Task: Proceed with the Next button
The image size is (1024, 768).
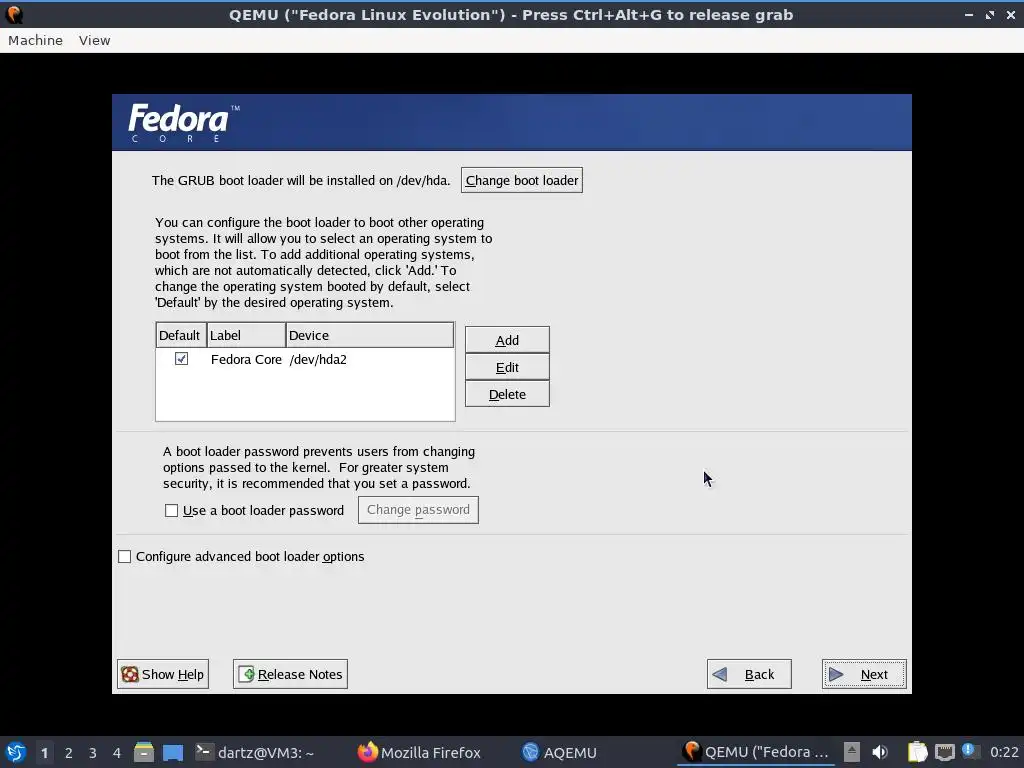Action: pyautogui.click(x=864, y=674)
